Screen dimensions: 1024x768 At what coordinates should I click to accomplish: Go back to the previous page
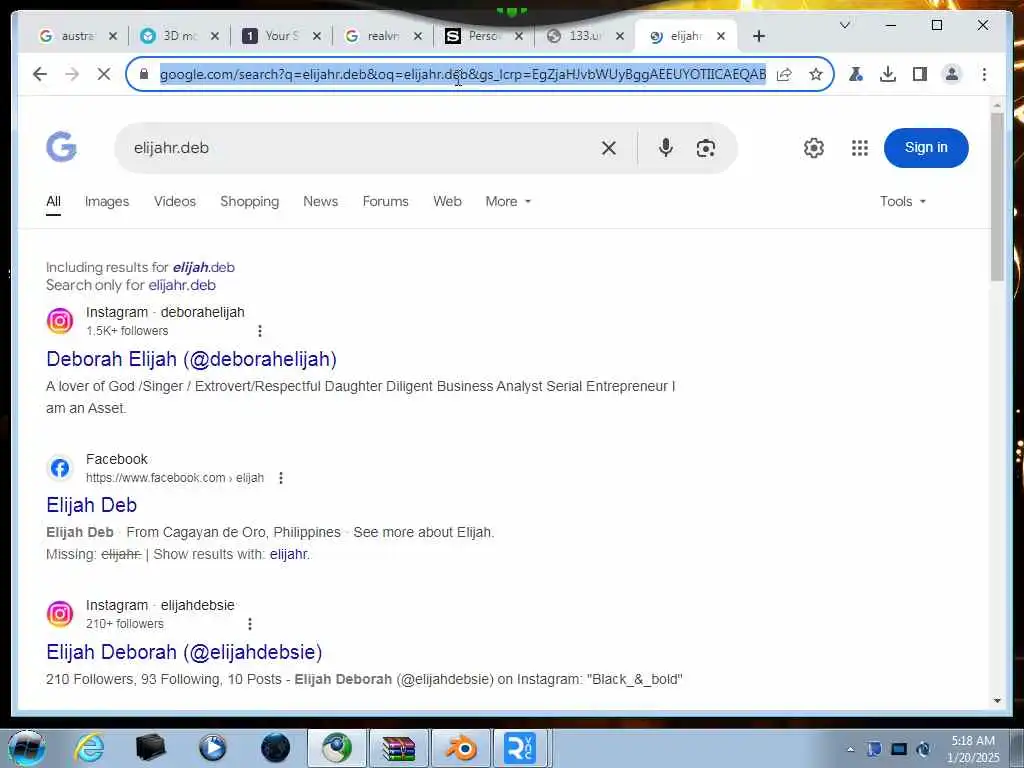(40, 74)
